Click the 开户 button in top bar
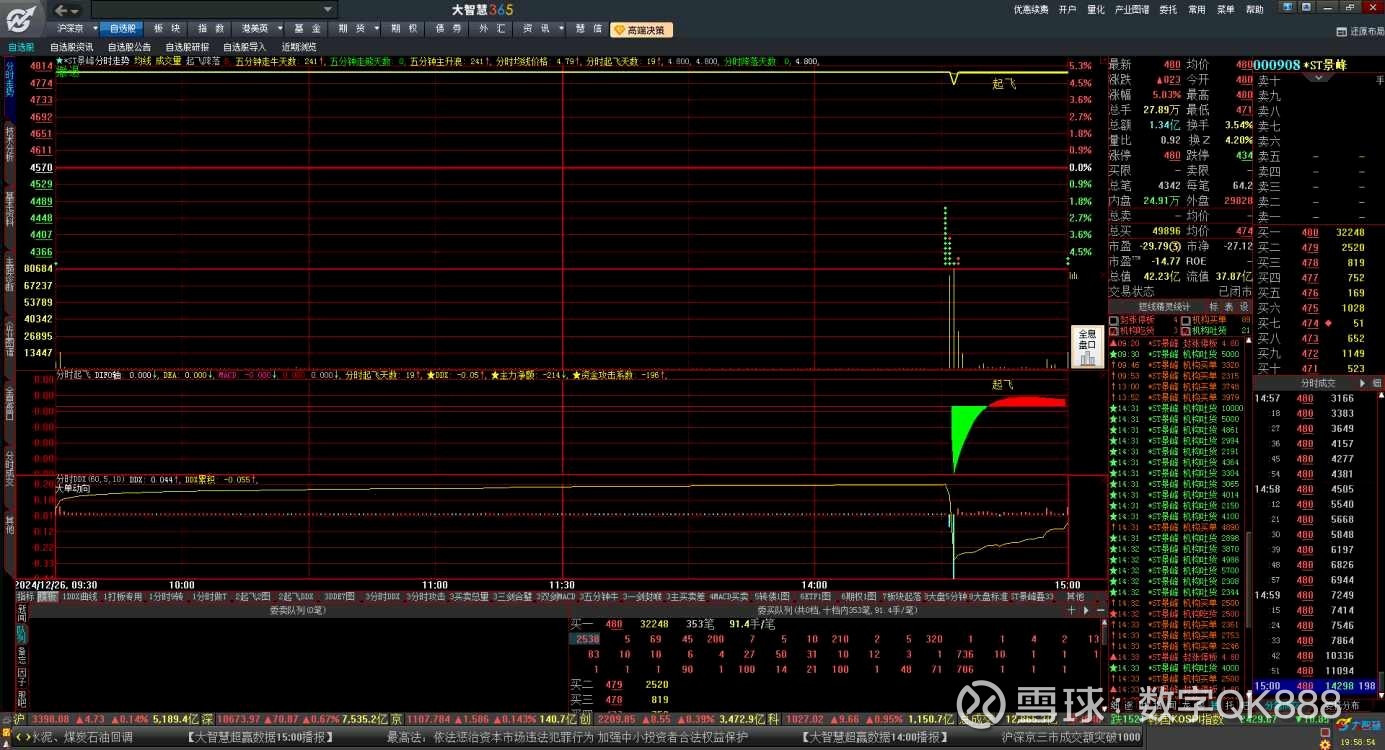The image size is (1385, 750). coord(1067,9)
